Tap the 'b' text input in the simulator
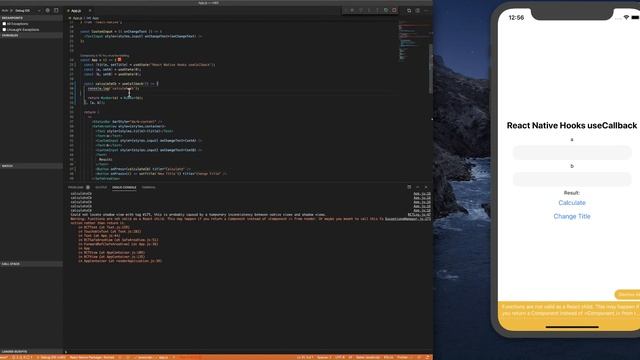640x360 pixels. coord(572,179)
